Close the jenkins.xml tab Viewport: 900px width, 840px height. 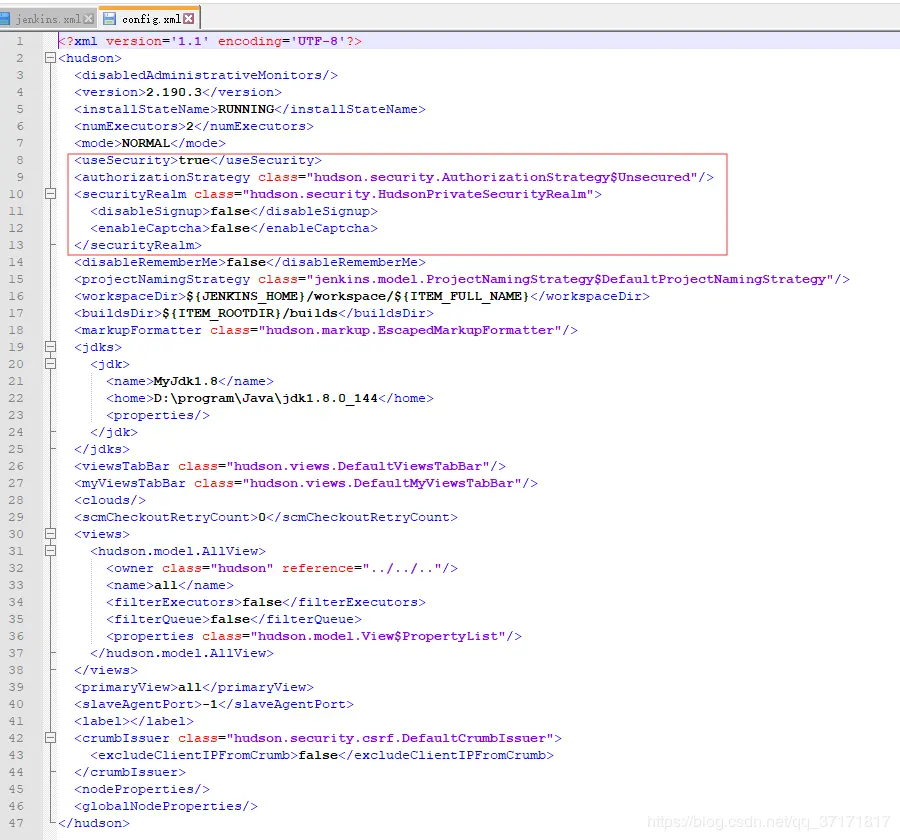[88, 19]
